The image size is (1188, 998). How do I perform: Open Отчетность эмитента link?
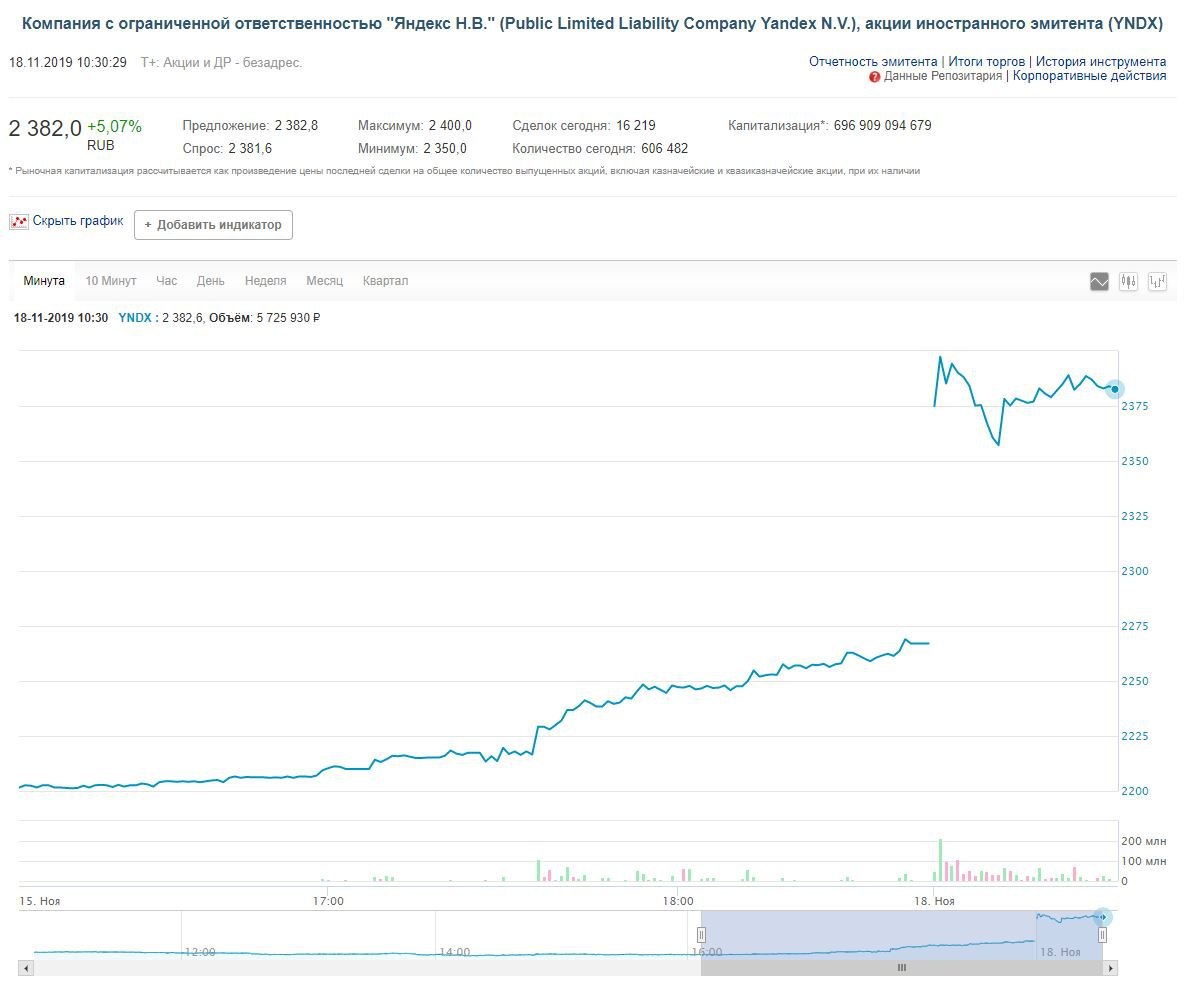tap(873, 61)
